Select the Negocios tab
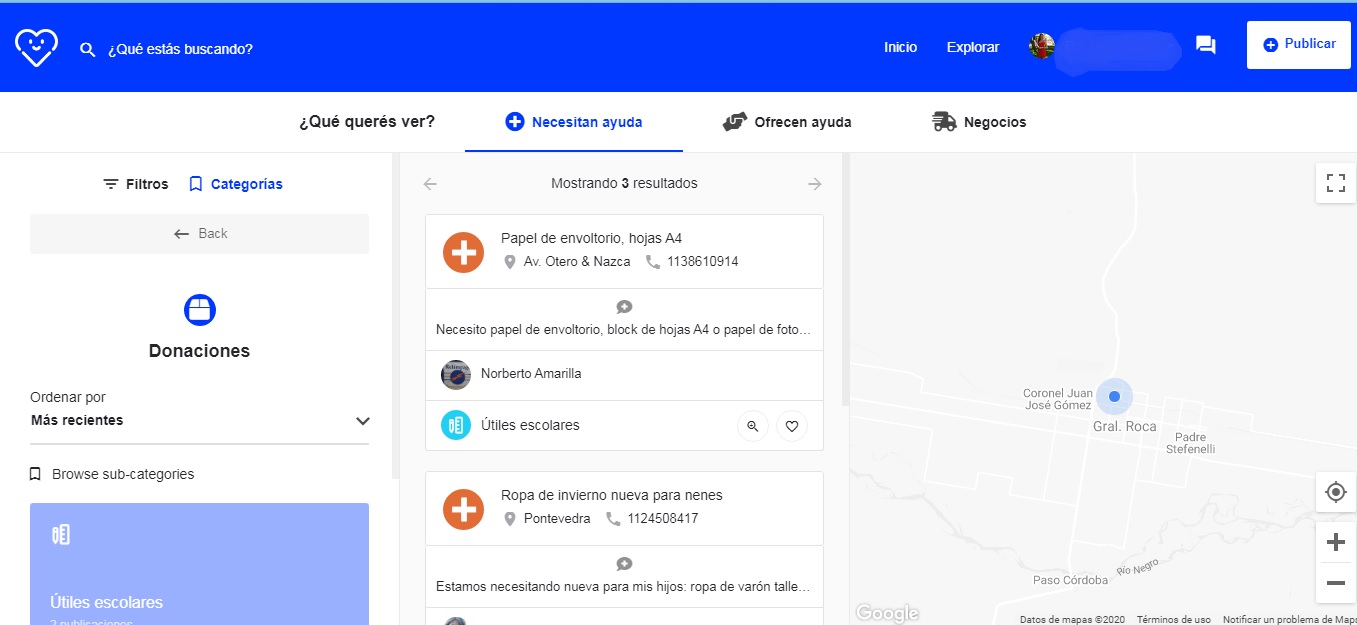 979,122
